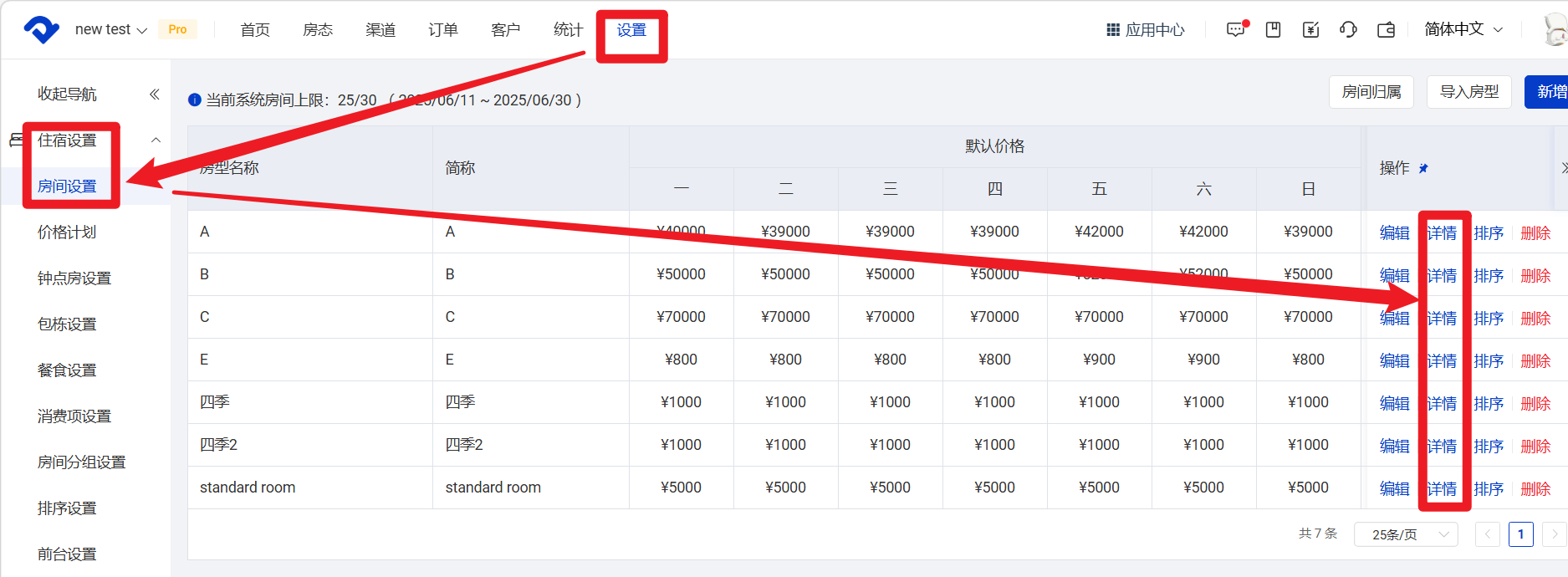Click the yuan billing note icon

click(1310, 30)
